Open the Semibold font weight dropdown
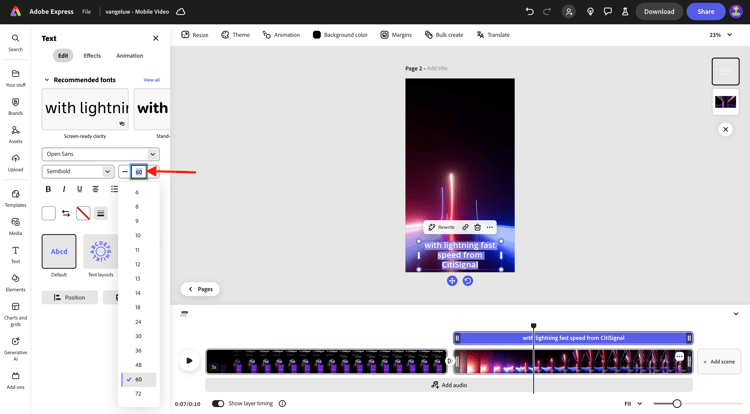This screenshot has width=750, height=414. [x=78, y=171]
